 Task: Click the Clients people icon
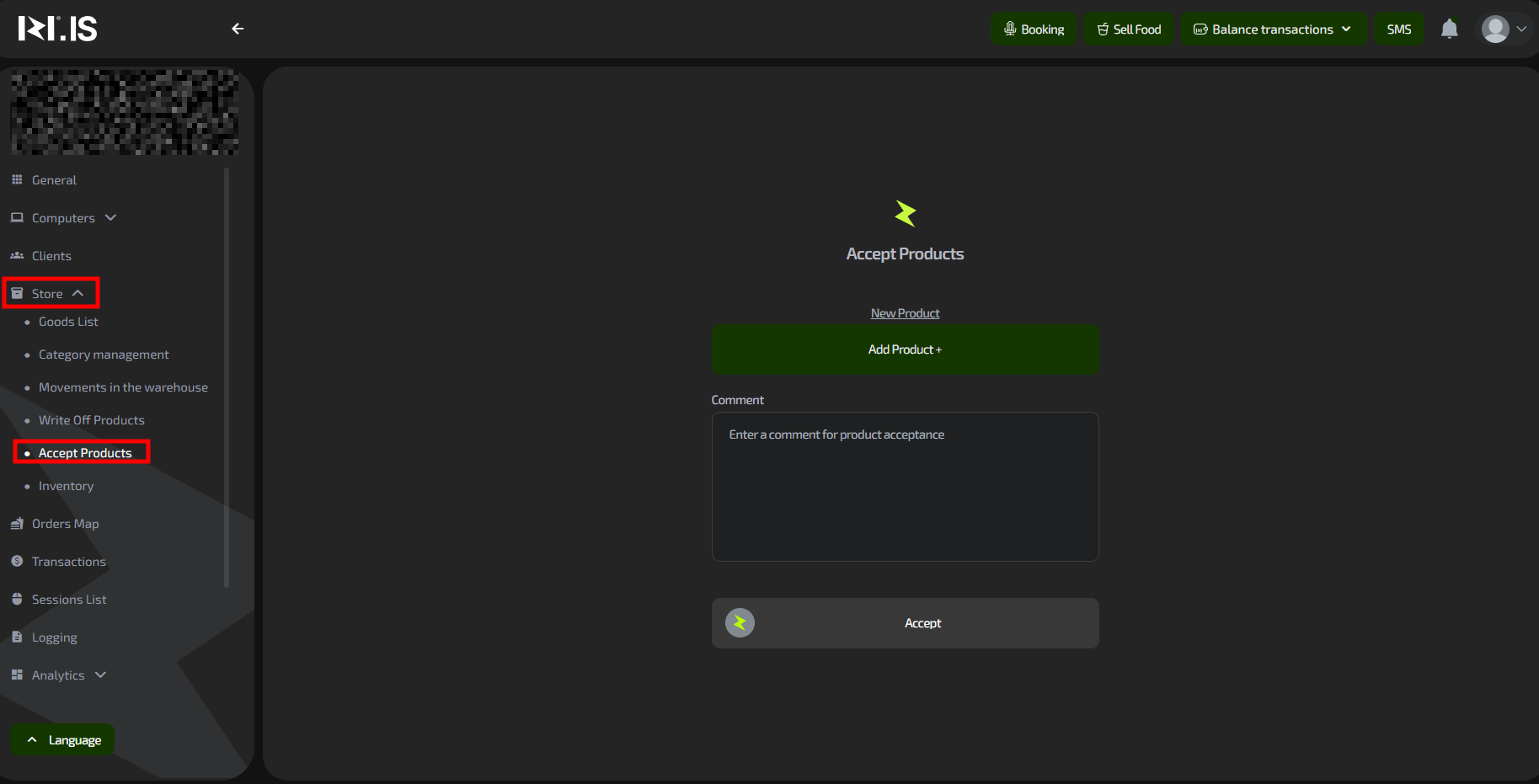tap(17, 256)
